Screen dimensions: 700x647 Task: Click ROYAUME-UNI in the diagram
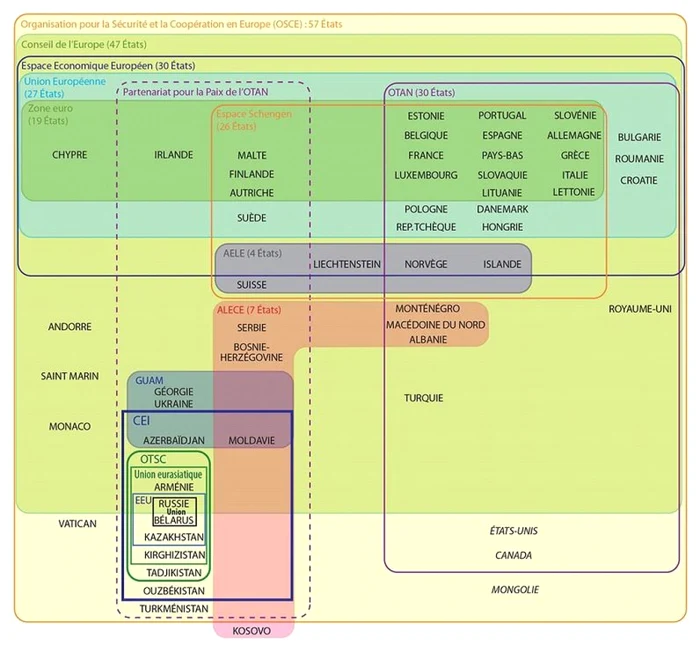[640, 309]
